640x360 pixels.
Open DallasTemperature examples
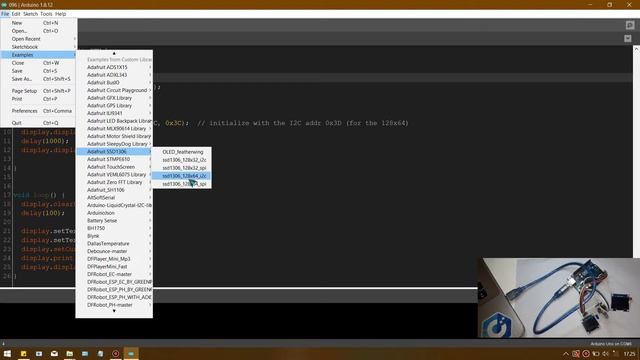click(114, 243)
